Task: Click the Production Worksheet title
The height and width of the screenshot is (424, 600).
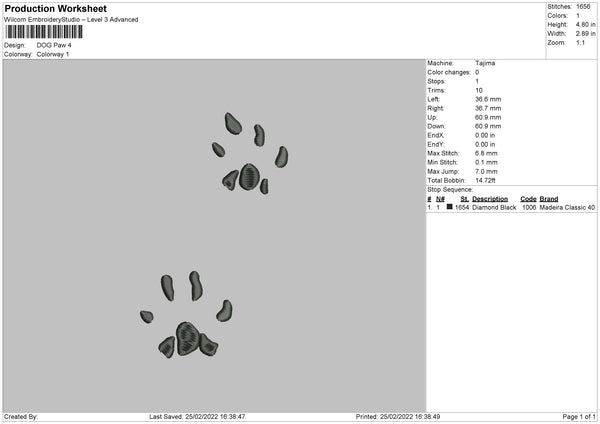Action: (55, 8)
